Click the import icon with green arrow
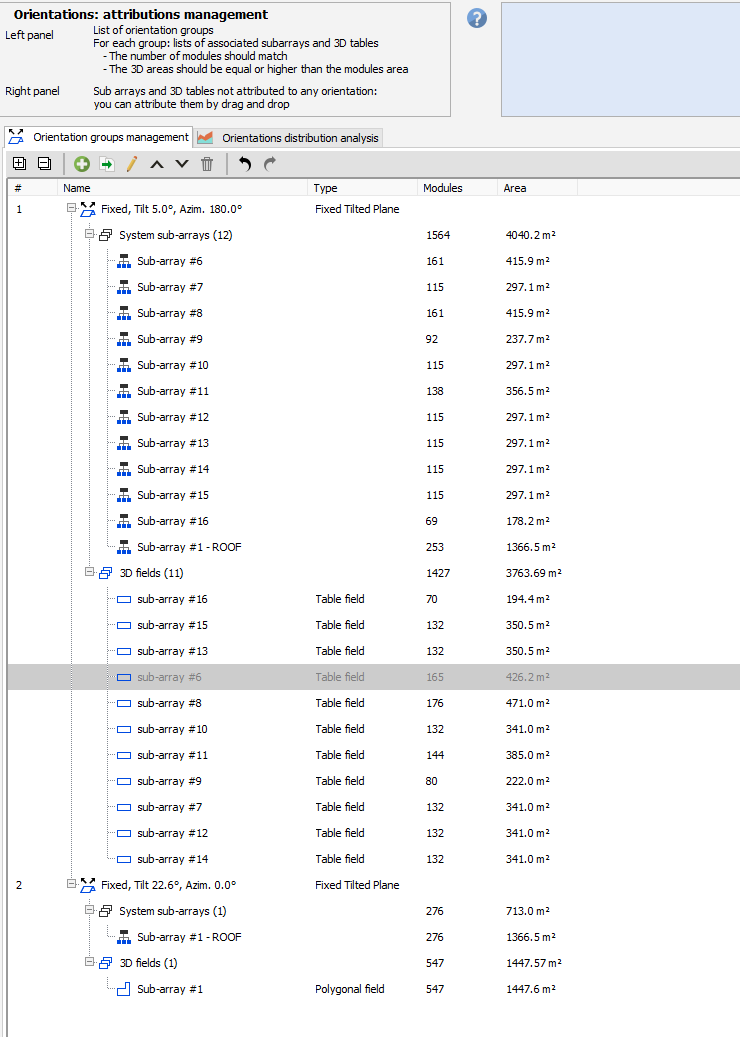The height and width of the screenshot is (1037, 740). coord(107,164)
